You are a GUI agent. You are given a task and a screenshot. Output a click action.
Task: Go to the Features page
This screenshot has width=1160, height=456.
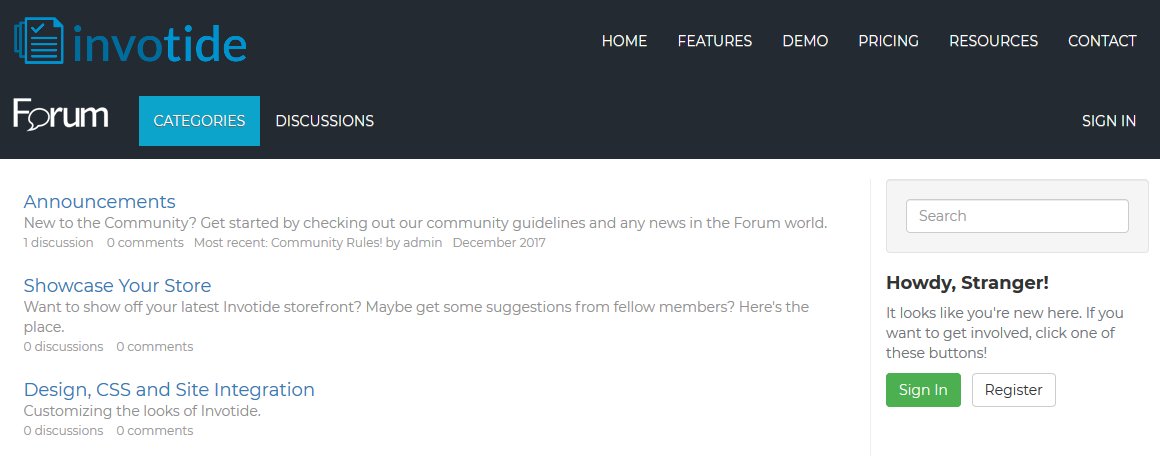tap(714, 41)
